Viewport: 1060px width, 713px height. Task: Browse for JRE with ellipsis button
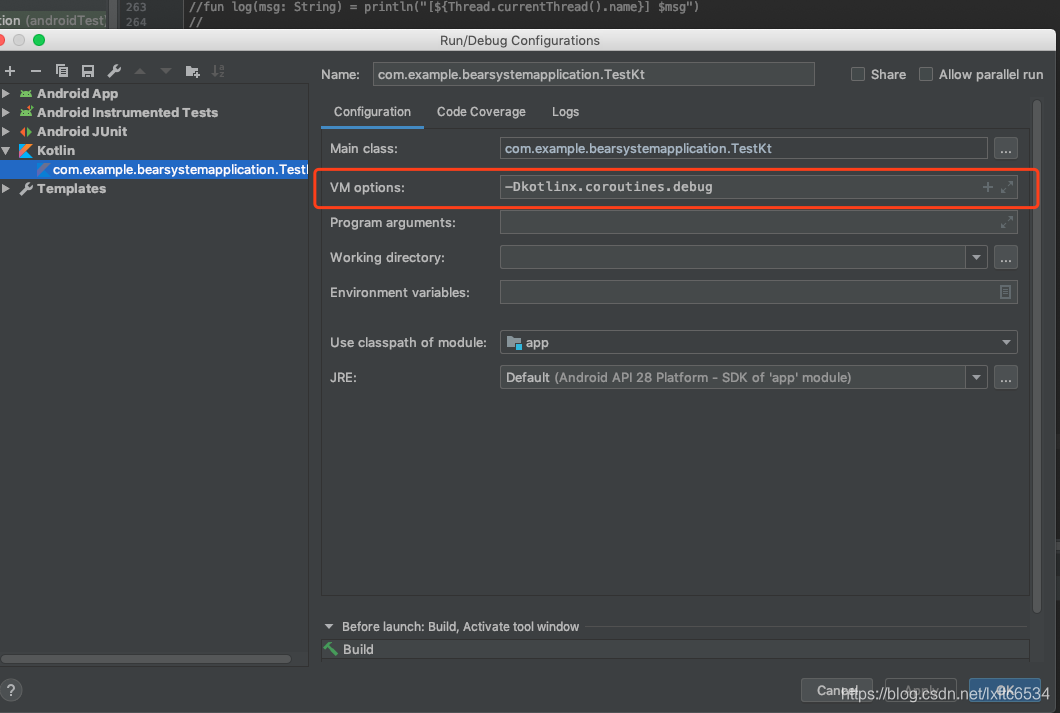pos(1006,378)
